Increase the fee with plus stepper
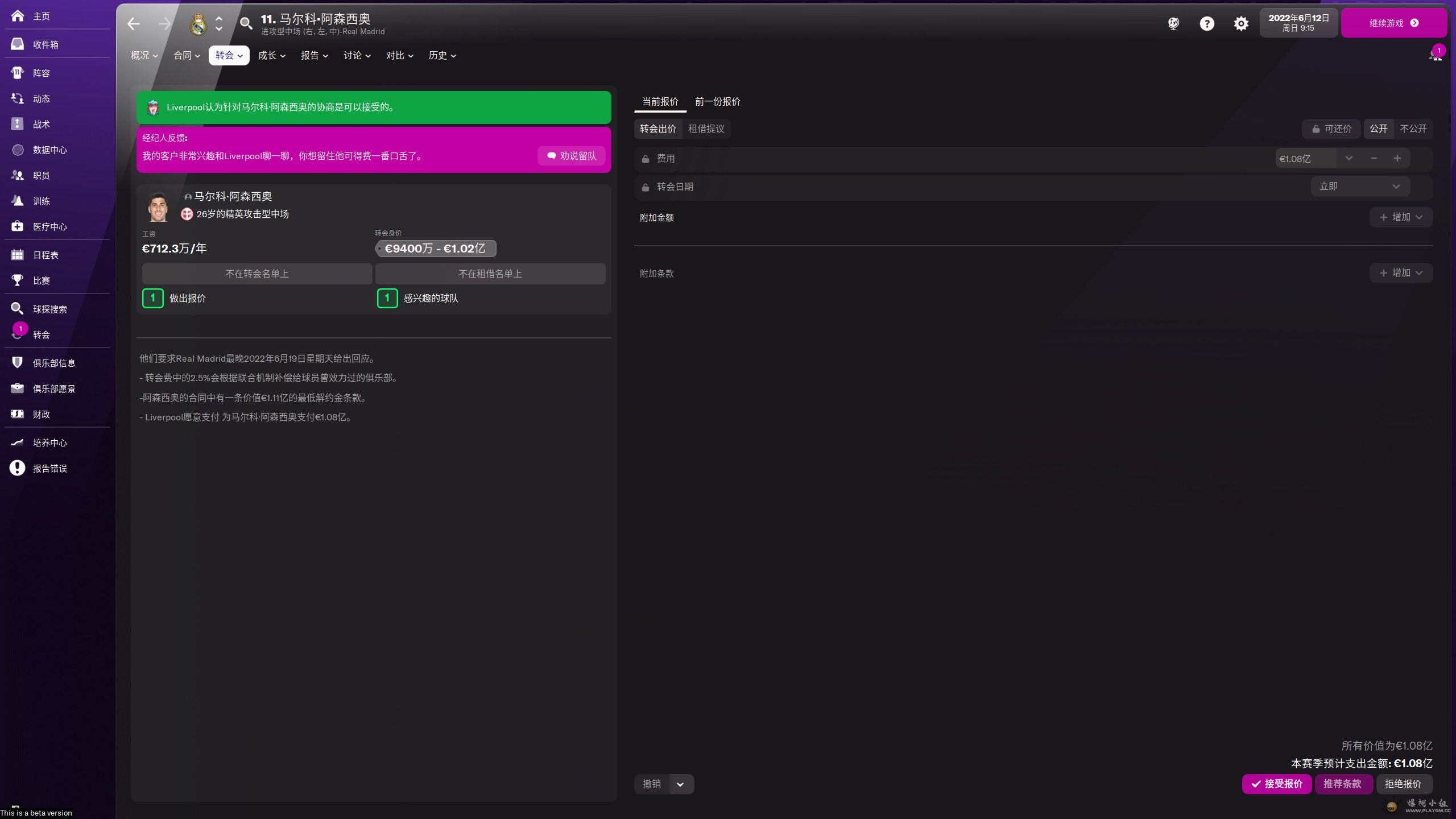1456x819 pixels. (1397, 159)
